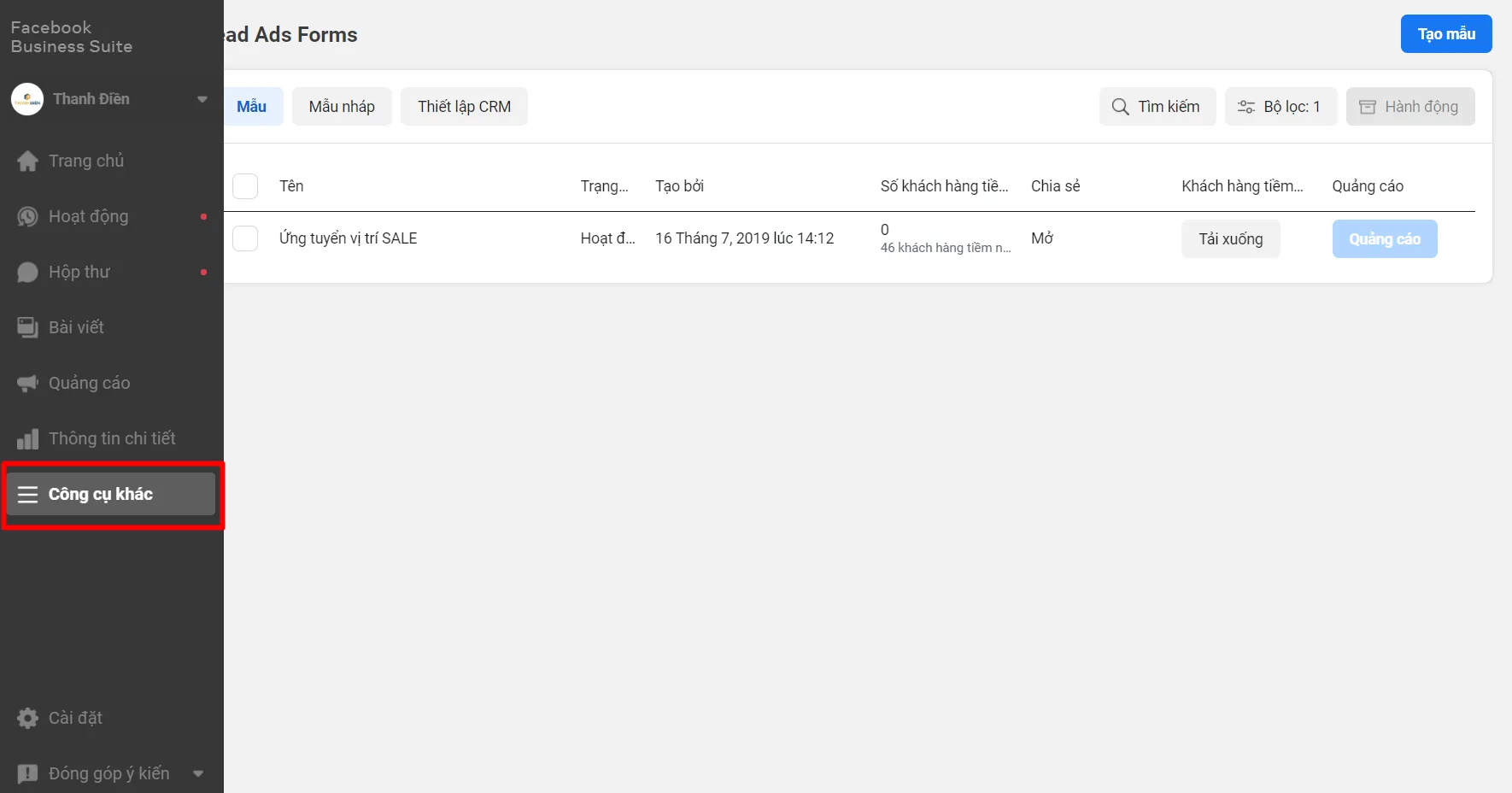Click the Tên column header
This screenshot has width=1512, height=793.
pyautogui.click(x=291, y=186)
